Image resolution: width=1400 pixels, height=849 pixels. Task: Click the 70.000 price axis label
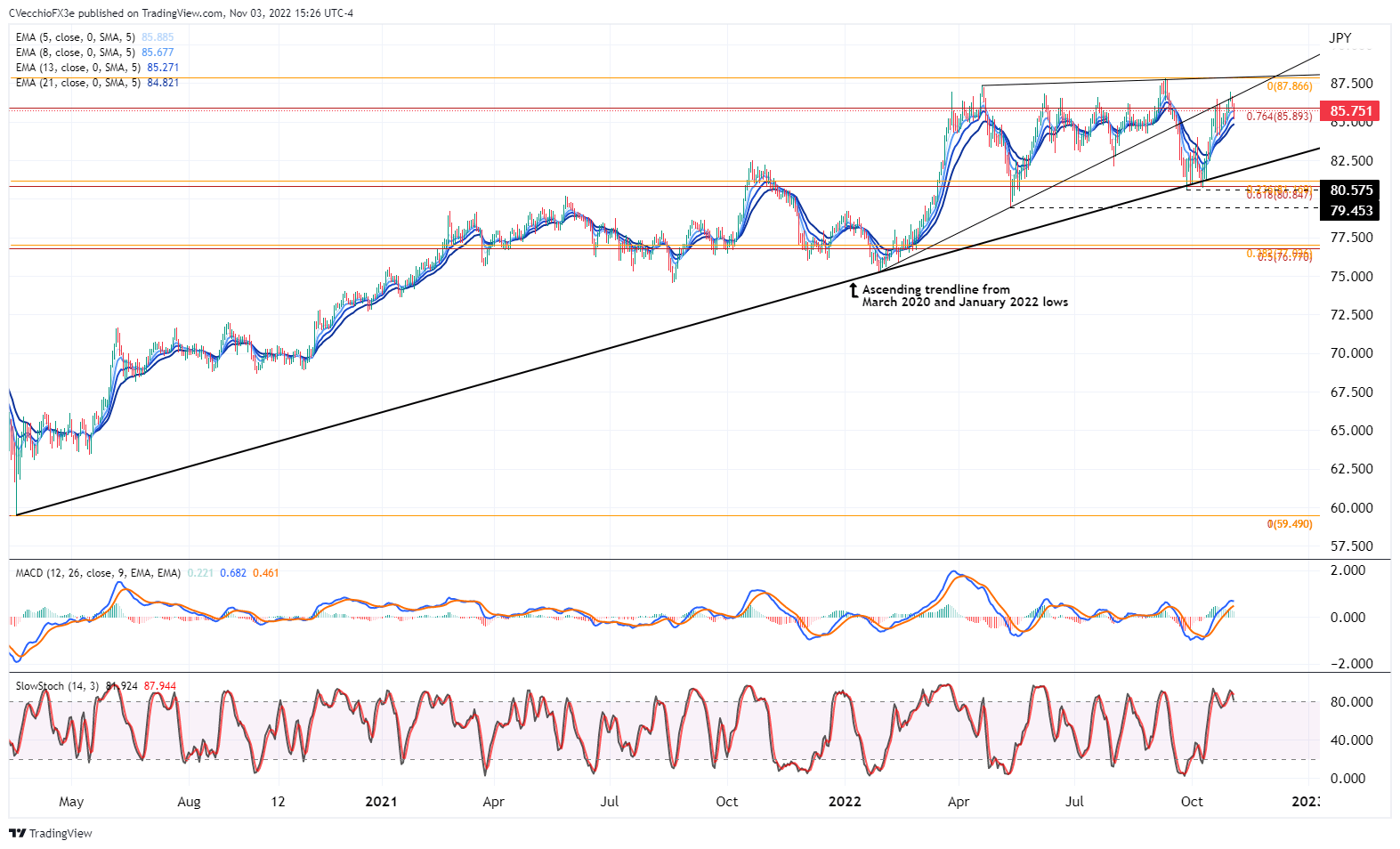pyautogui.click(x=1351, y=353)
